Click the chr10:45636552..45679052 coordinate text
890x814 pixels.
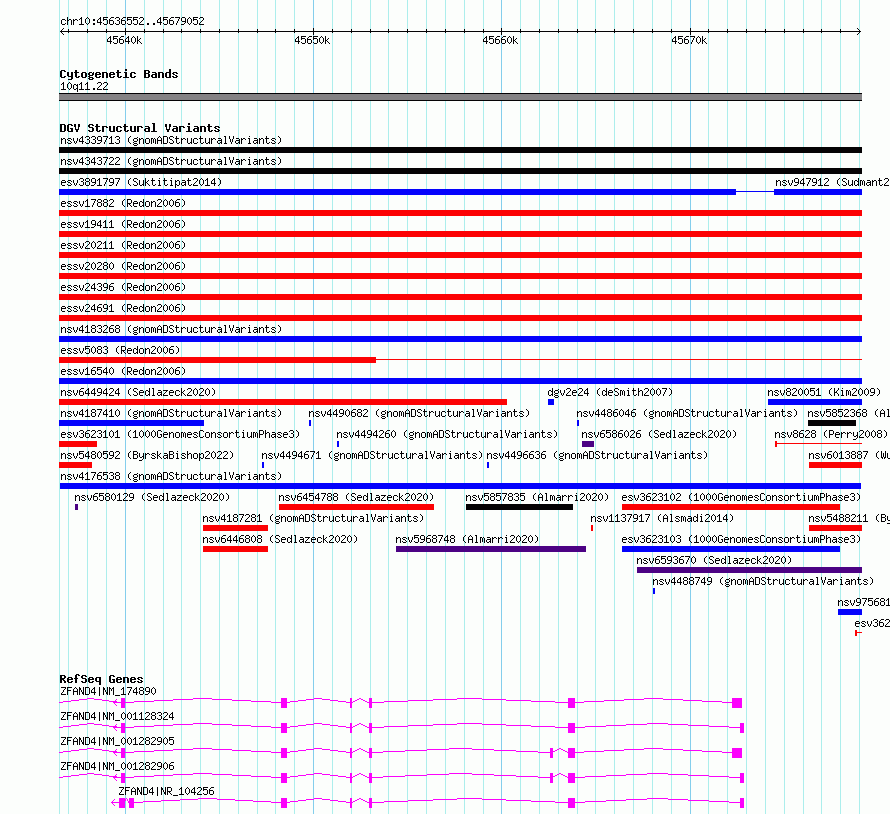pos(132,21)
